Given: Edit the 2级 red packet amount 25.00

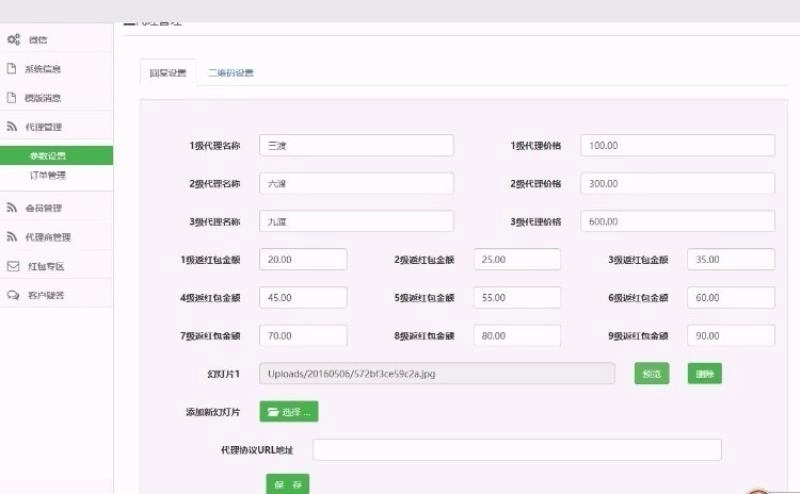Looking at the screenshot, I should 517,259.
